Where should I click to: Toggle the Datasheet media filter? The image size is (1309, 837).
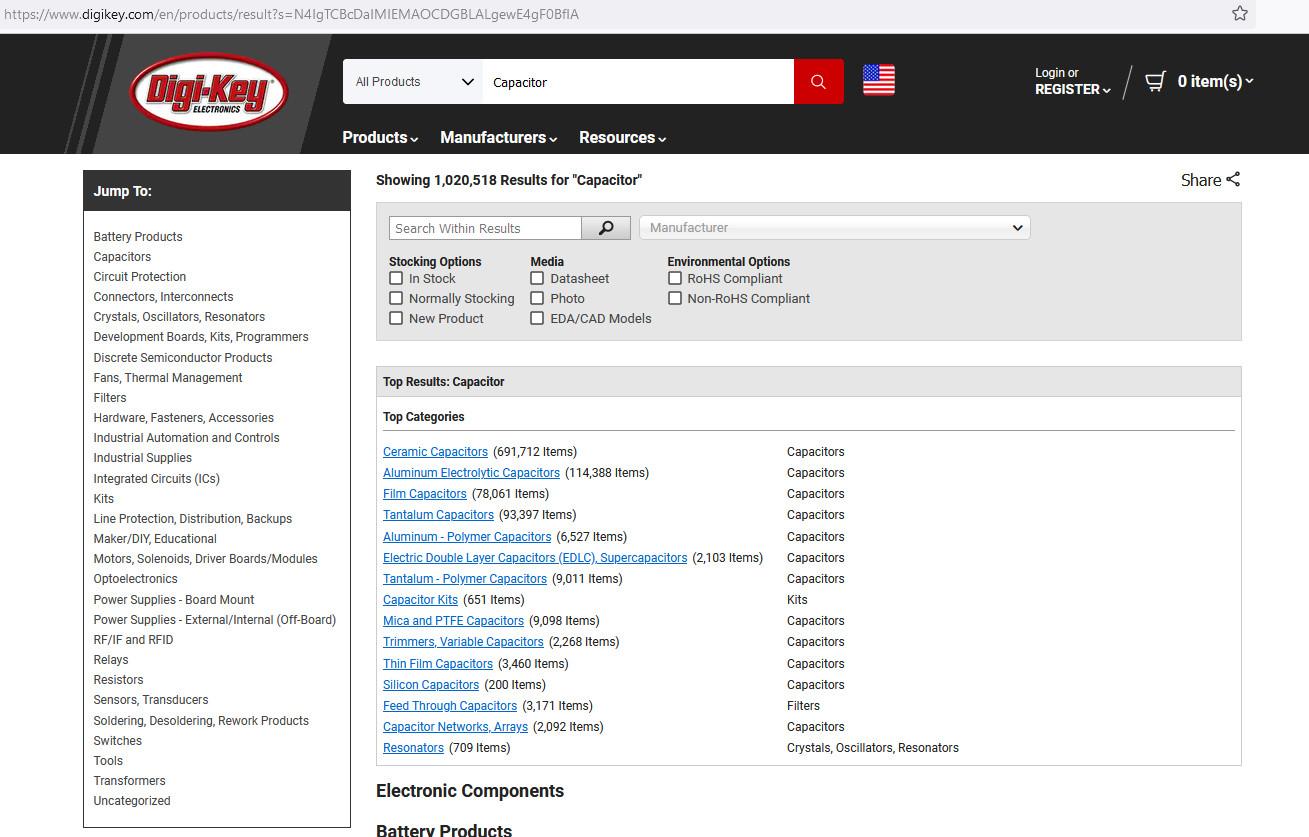(x=537, y=278)
